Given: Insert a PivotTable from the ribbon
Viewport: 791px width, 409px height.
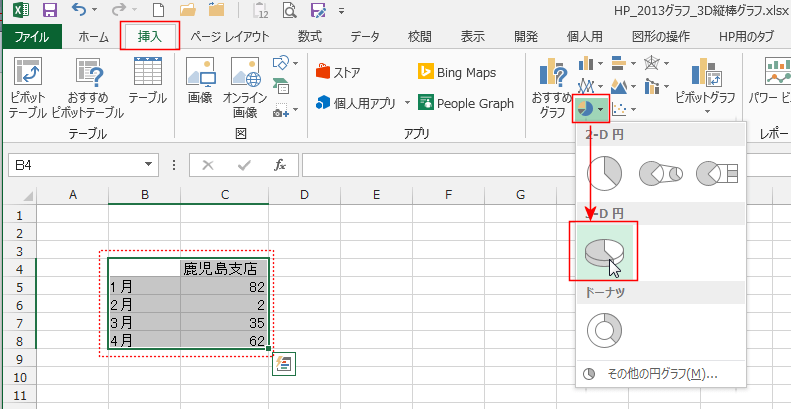Looking at the screenshot, I should point(27,88).
